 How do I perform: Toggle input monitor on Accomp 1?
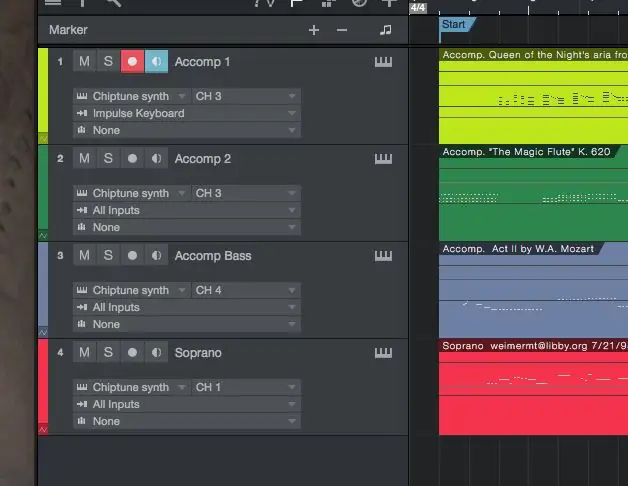157,61
